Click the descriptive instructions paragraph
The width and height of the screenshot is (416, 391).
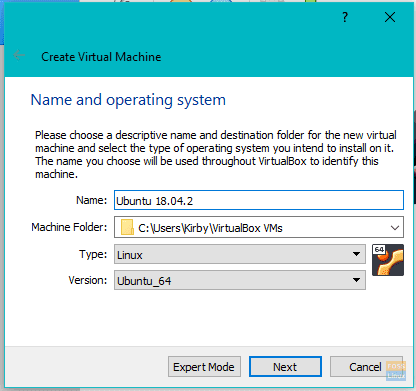(x=216, y=154)
